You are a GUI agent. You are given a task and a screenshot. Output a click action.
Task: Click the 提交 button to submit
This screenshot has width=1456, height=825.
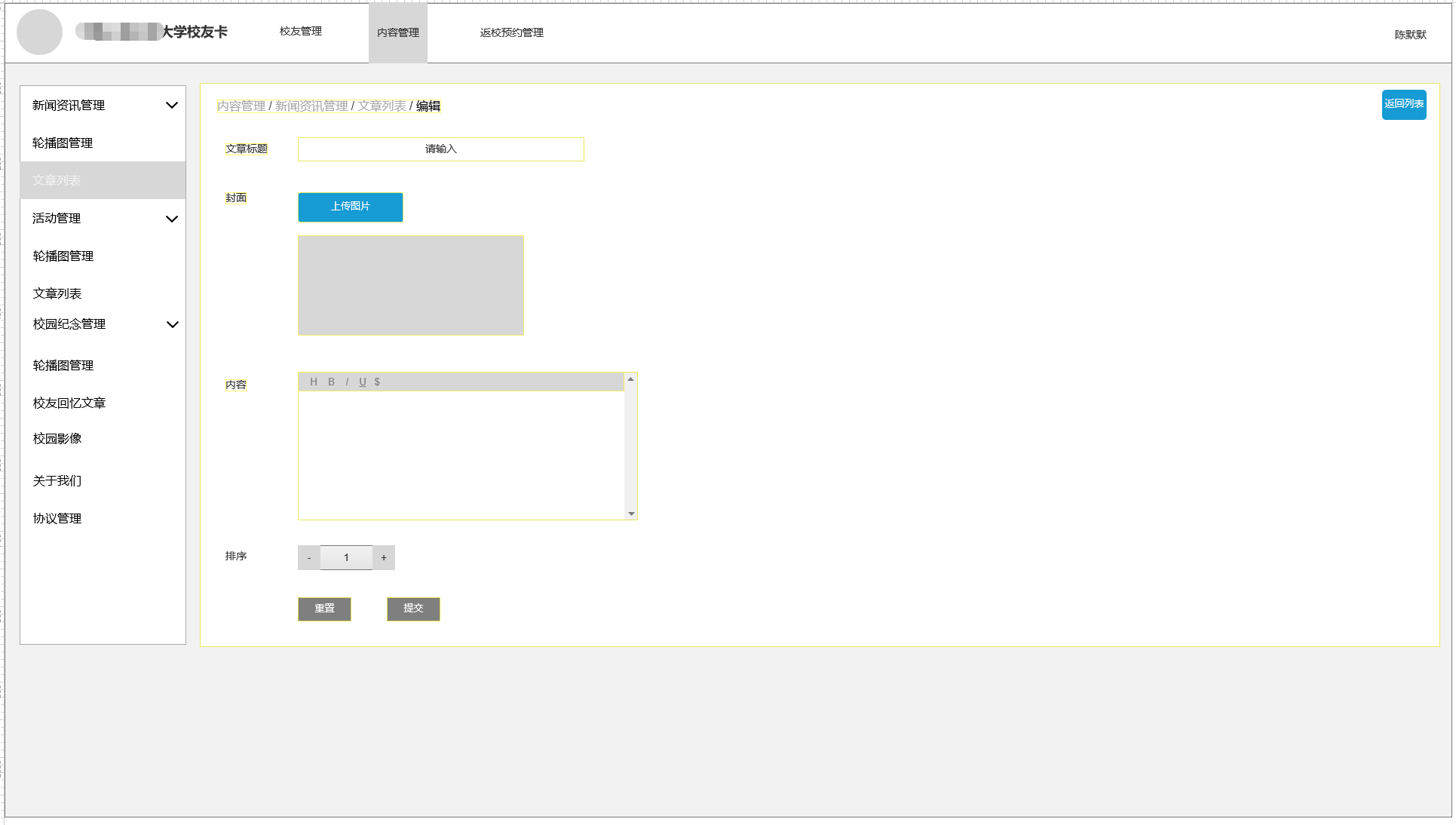coord(413,608)
